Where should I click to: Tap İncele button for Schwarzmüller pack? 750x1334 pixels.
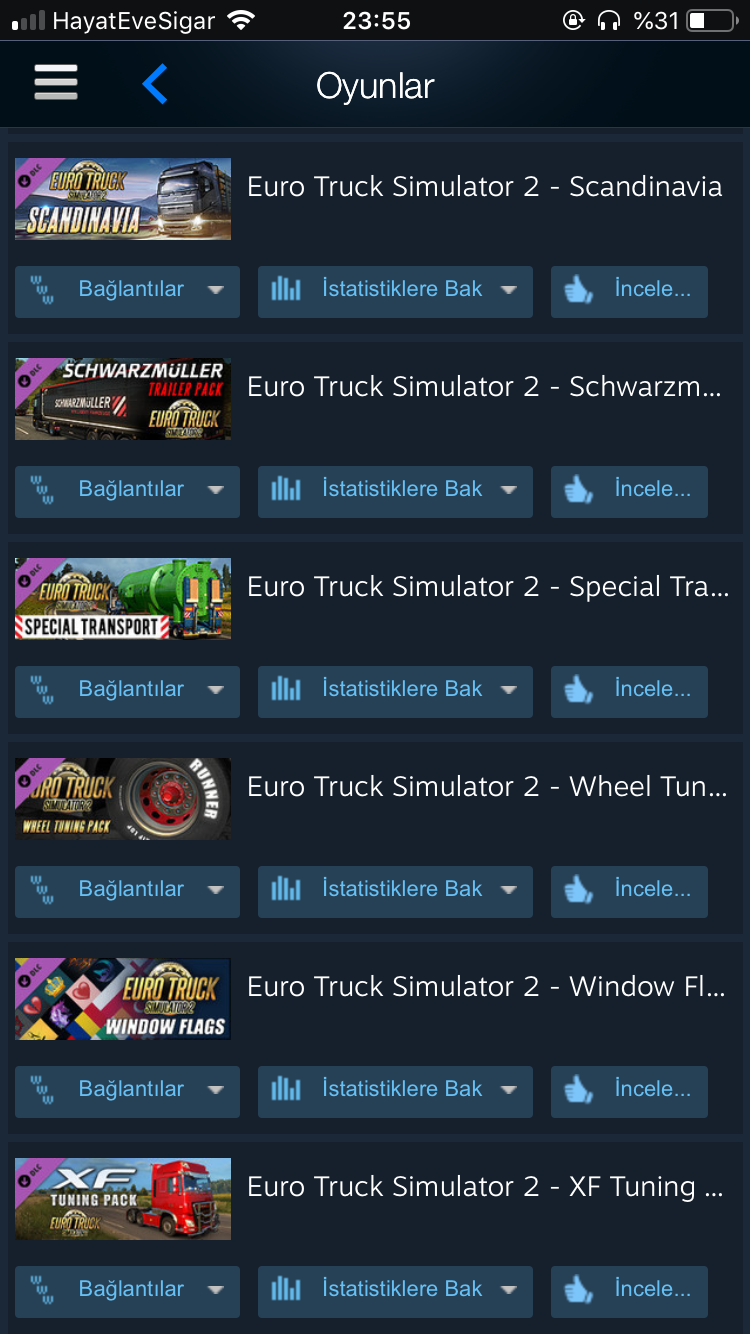(x=629, y=491)
